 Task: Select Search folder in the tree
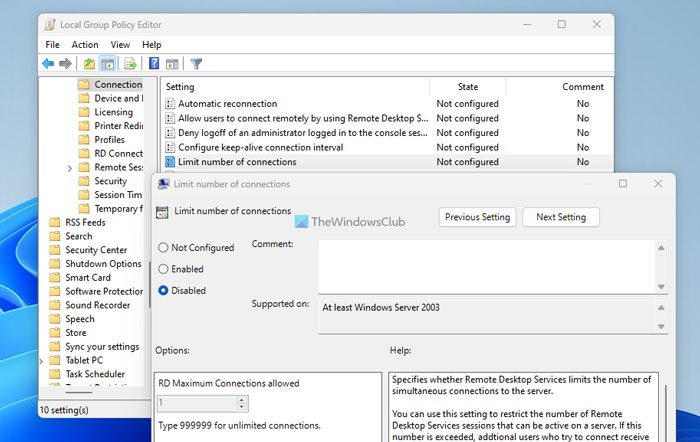pos(79,236)
